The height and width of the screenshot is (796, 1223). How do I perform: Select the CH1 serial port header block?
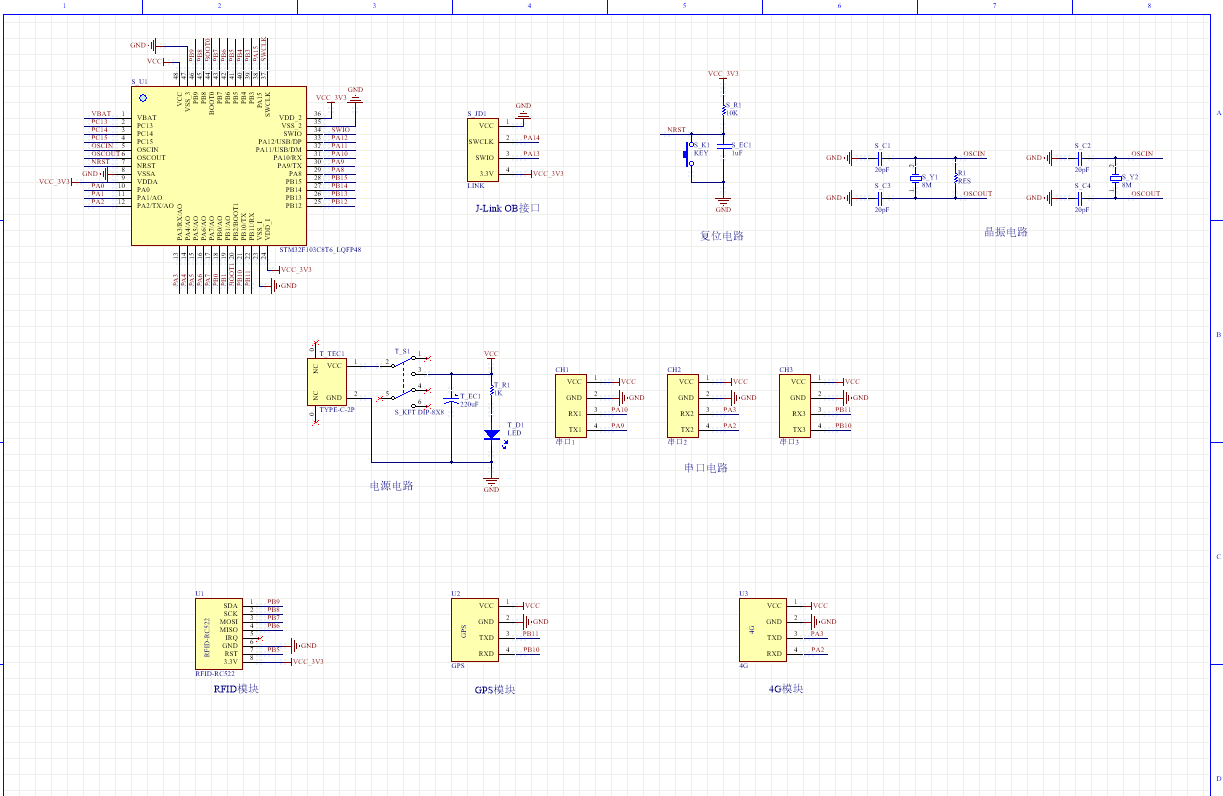[x=571, y=405]
